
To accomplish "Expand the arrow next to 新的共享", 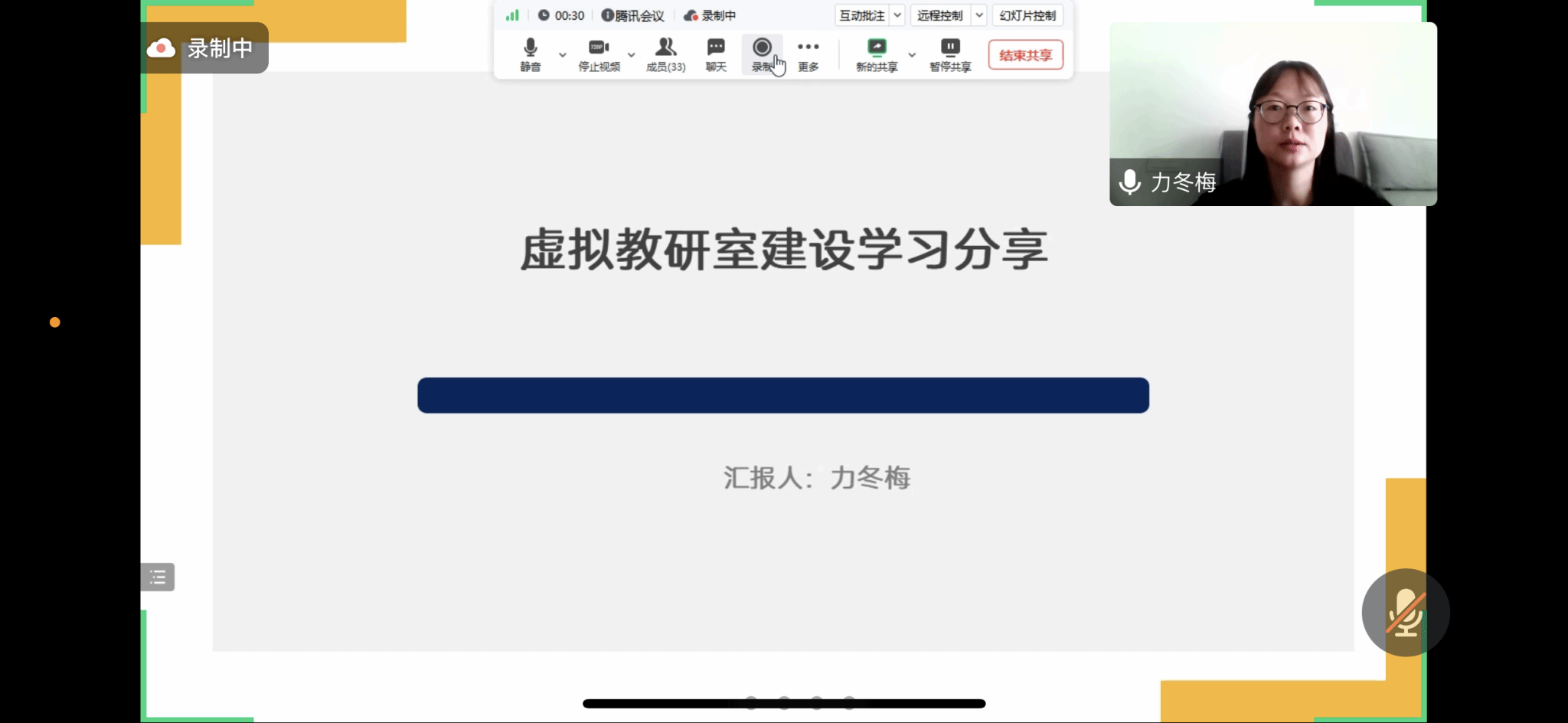I will (912, 55).
